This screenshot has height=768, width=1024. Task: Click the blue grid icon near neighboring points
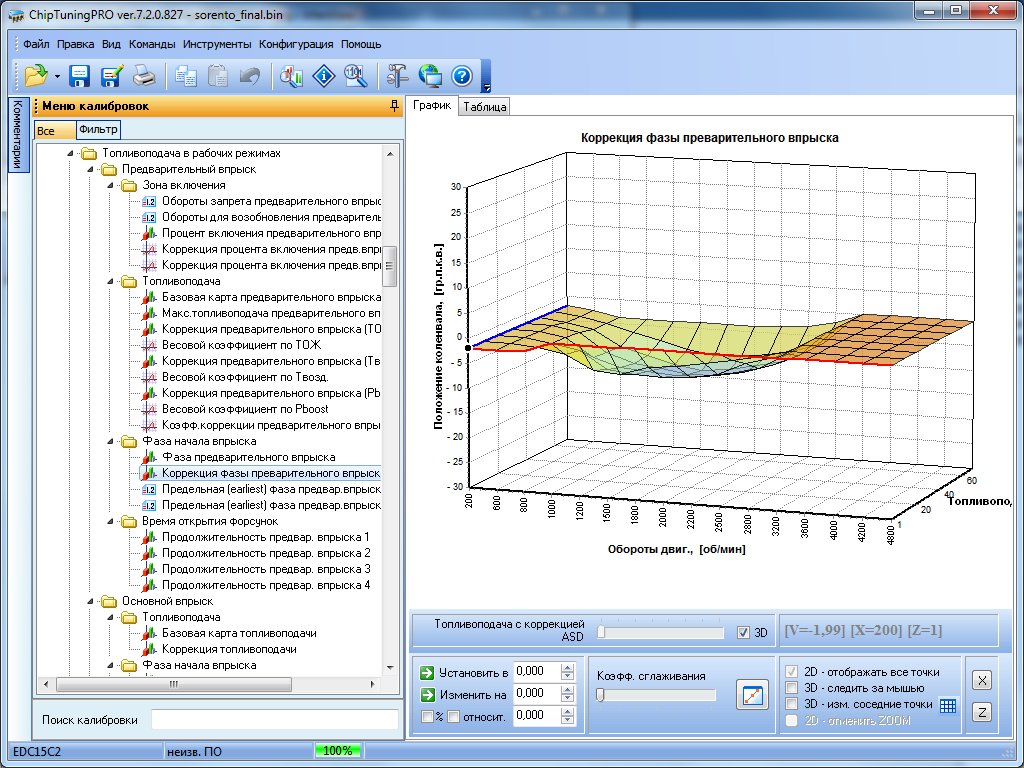coord(948,705)
